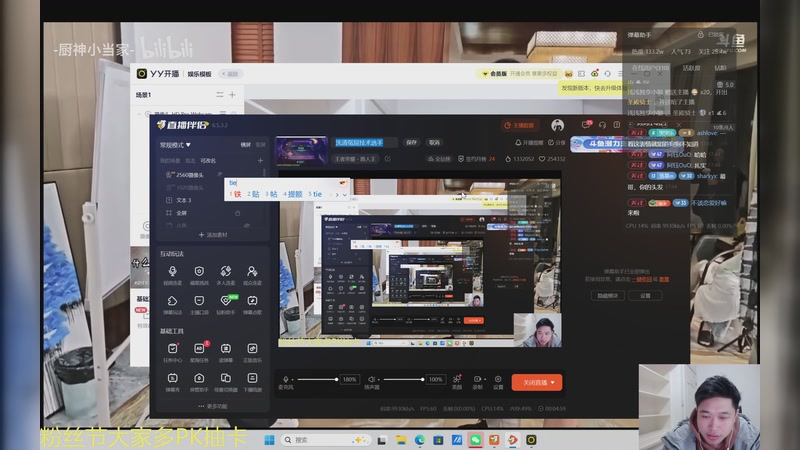Click the stream cover thumbnail
This screenshot has height=450, width=800.
pos(302,151)
